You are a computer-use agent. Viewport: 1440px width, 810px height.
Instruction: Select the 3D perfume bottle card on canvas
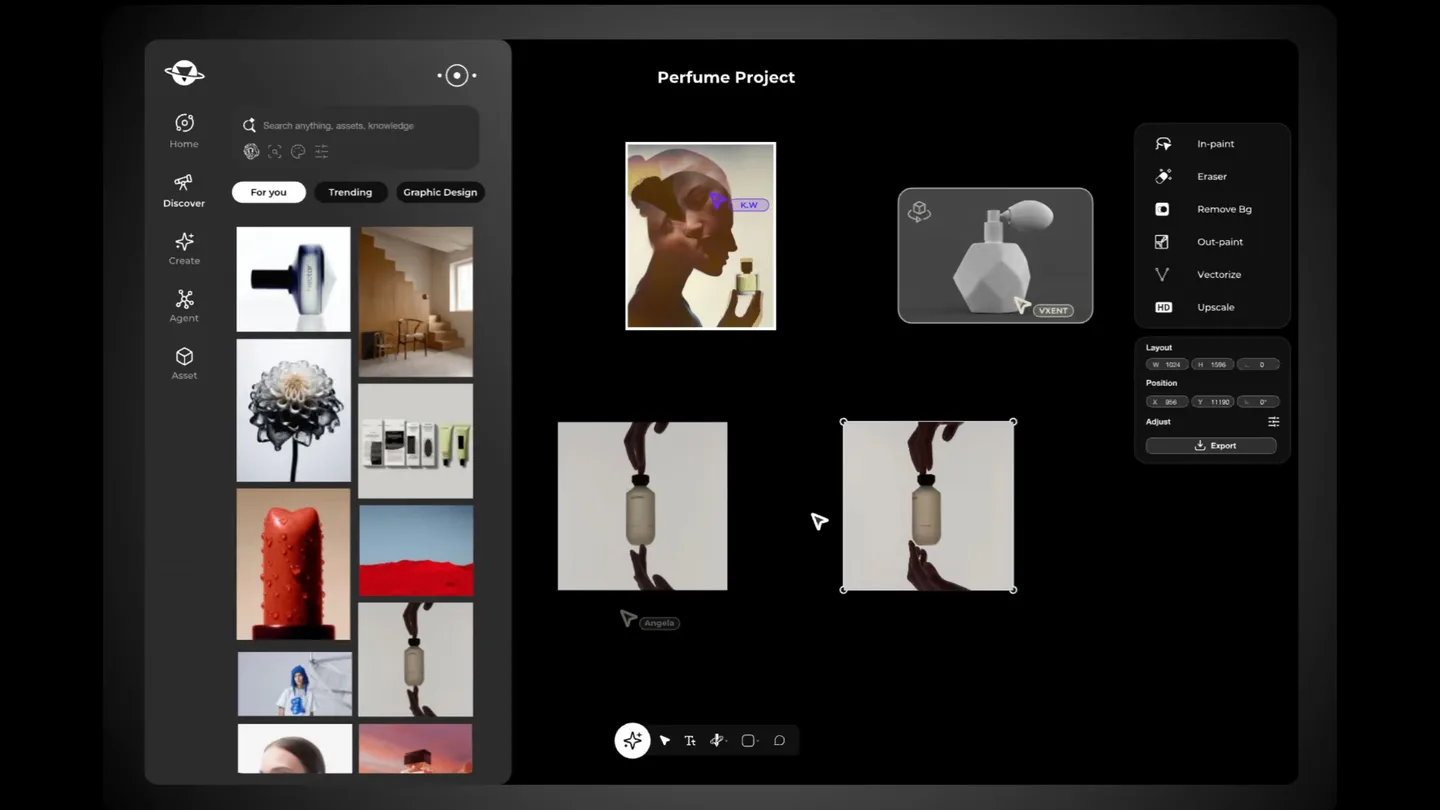[995, 256]
